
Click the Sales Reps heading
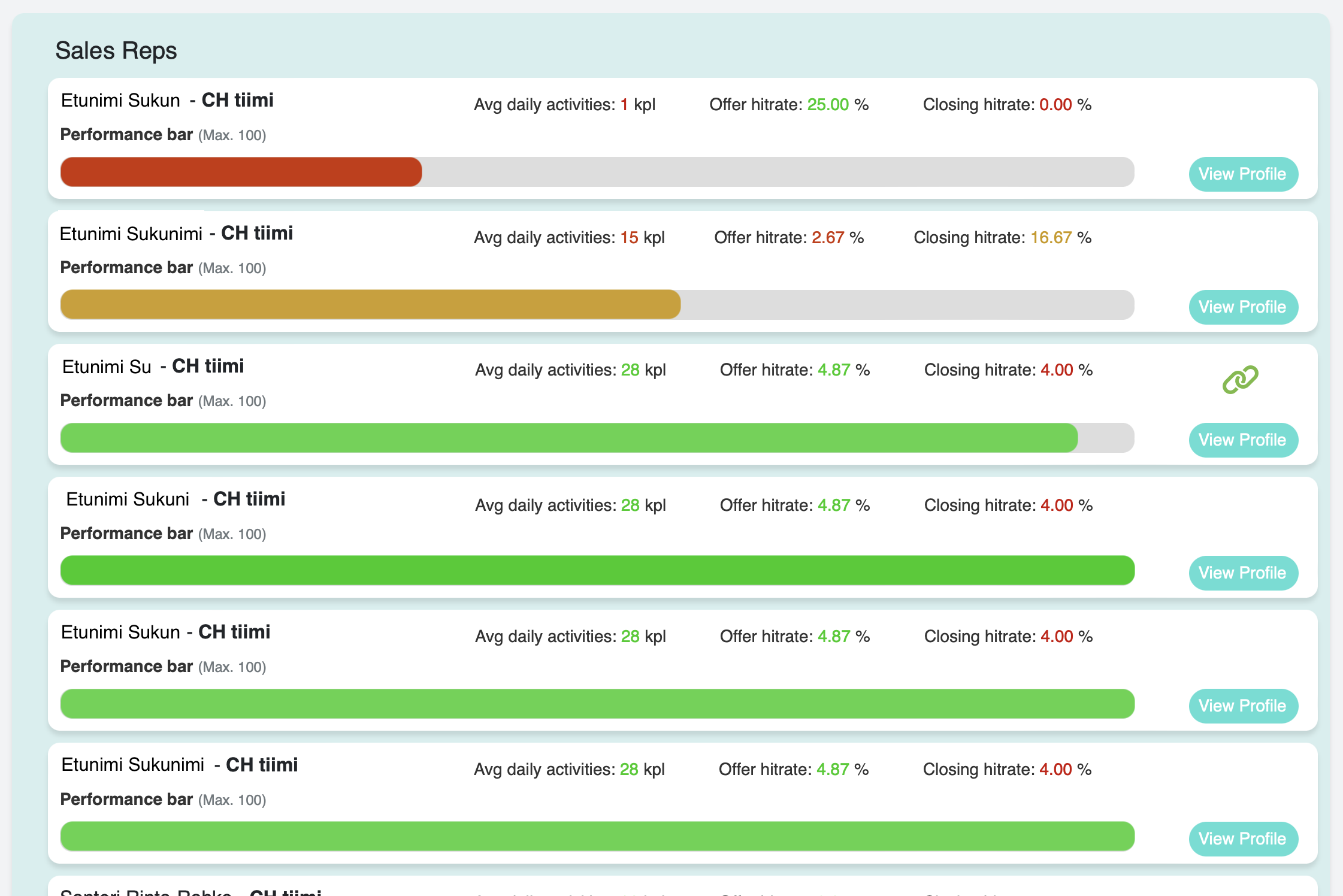[x=116, y=51]
